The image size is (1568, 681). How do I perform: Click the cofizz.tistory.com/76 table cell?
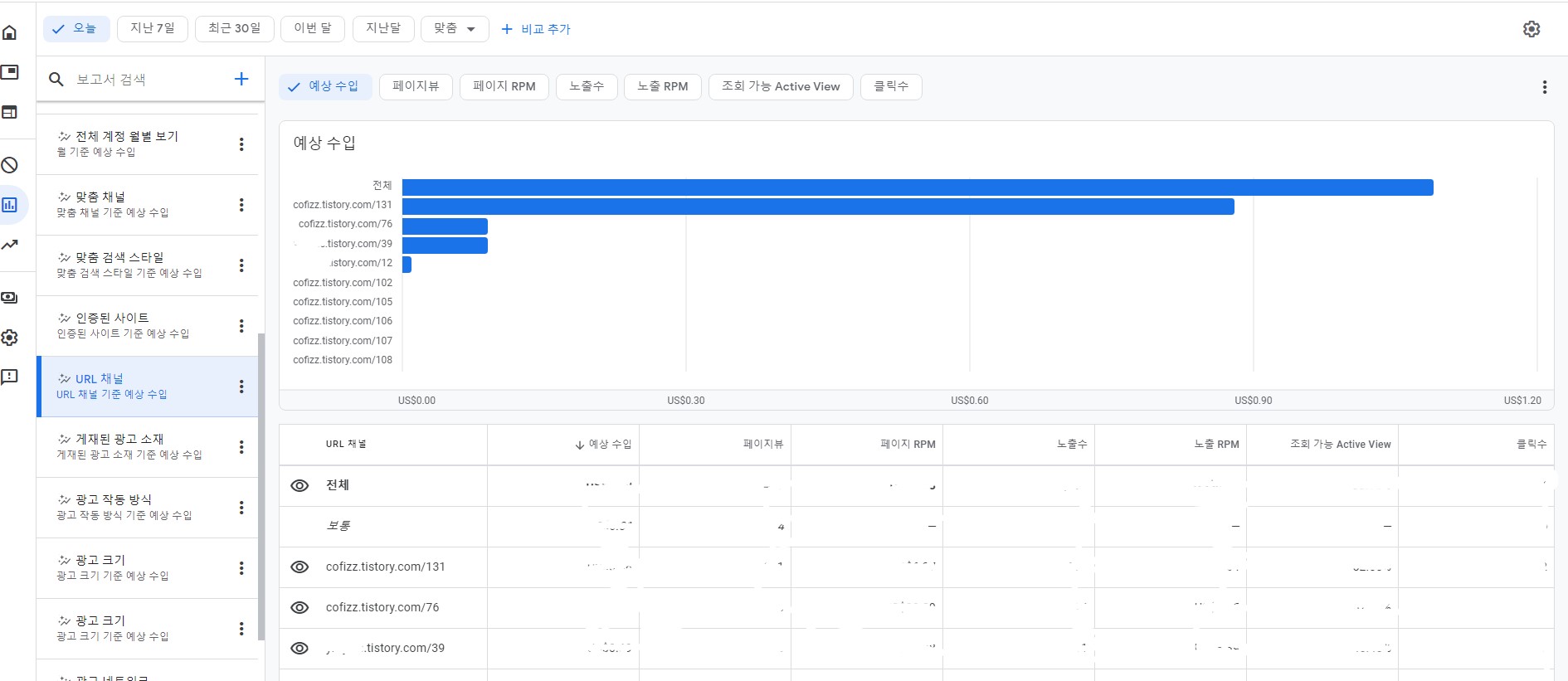click(382, 607)
